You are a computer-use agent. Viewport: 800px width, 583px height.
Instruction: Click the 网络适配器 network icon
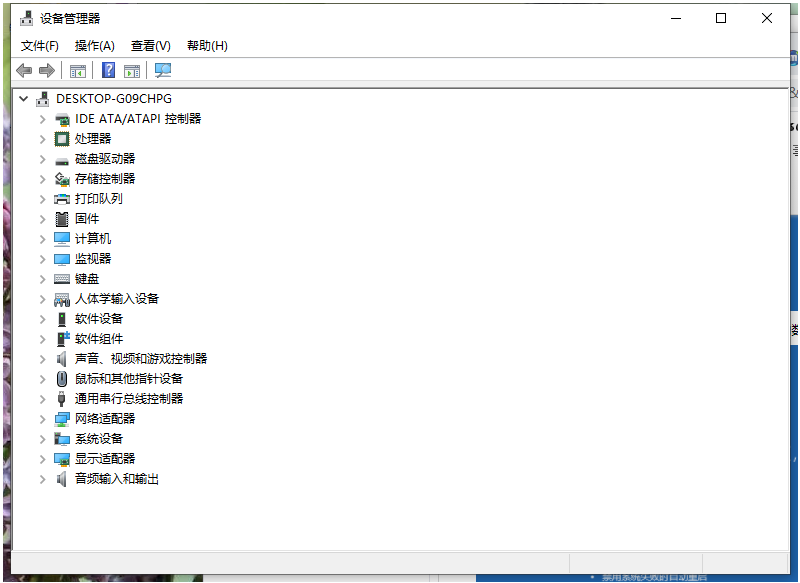click(x=62, y=419)
